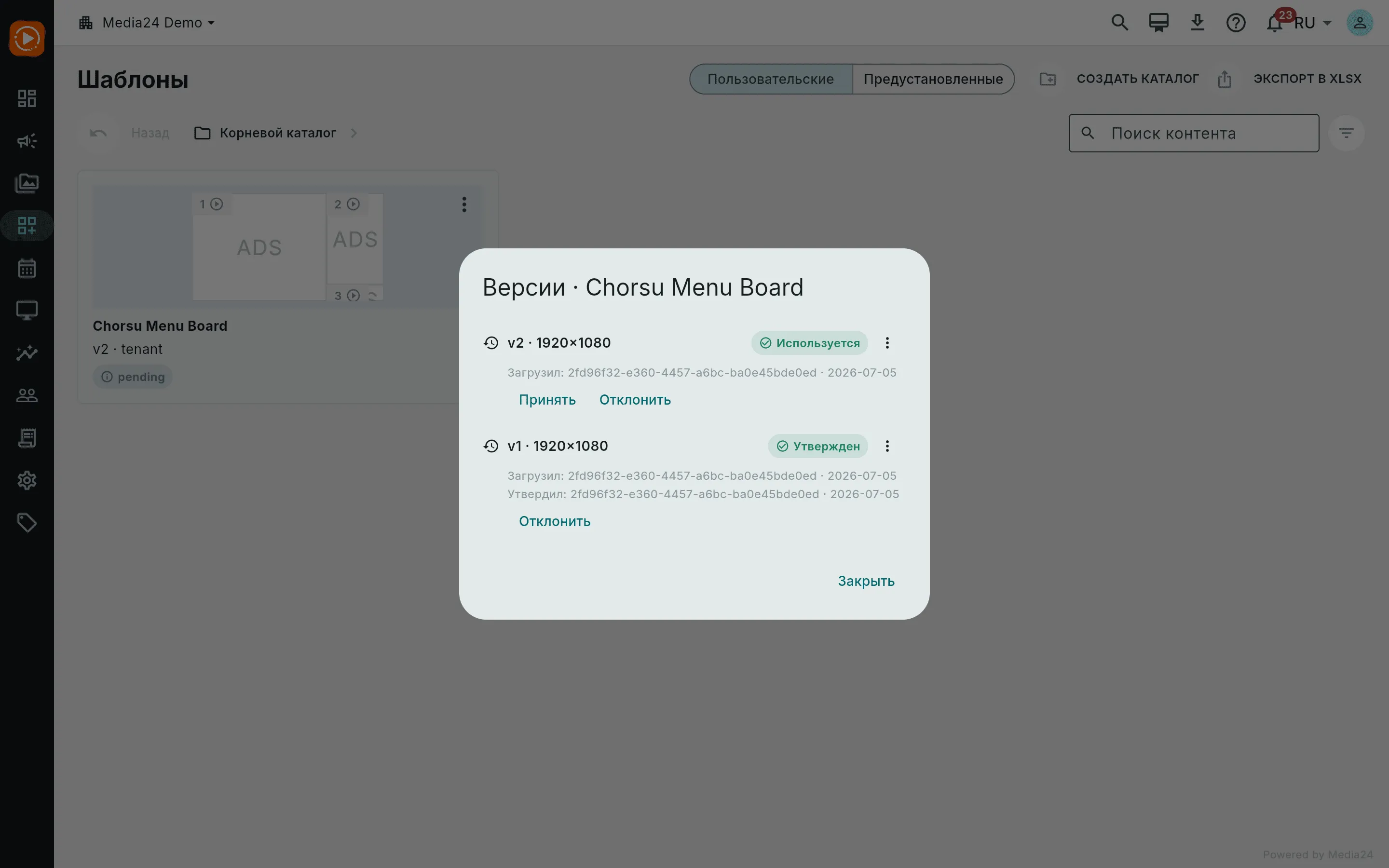Click the create catalog folder icon
Screen dimensions: 1389x868
1048,79
